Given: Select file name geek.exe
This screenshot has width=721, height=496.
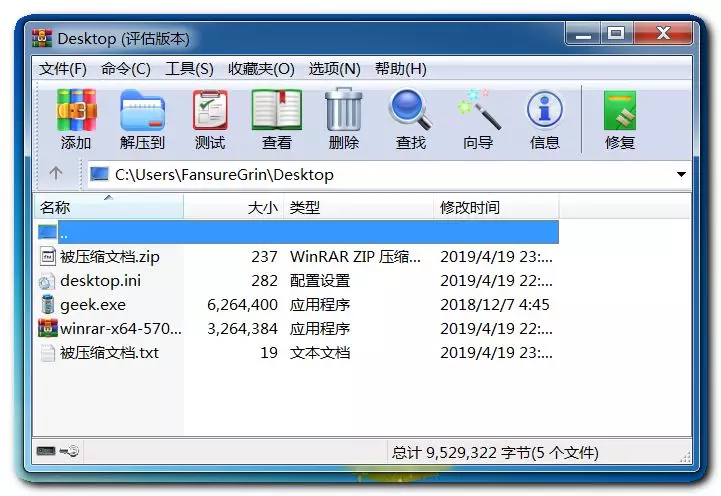Looking at the screenshot, I should (93, 305).
